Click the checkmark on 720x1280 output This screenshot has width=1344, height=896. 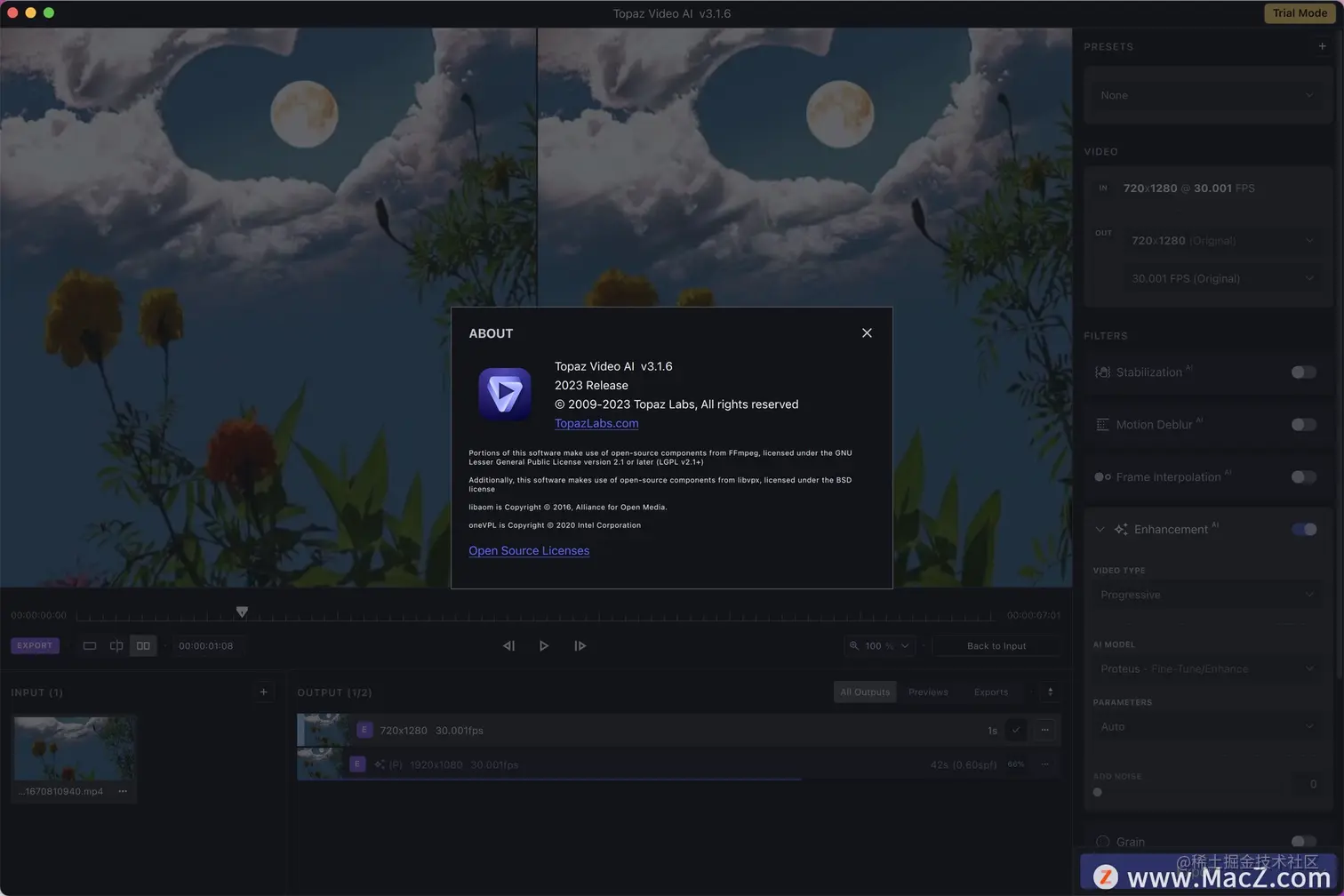coord(1016,730)
